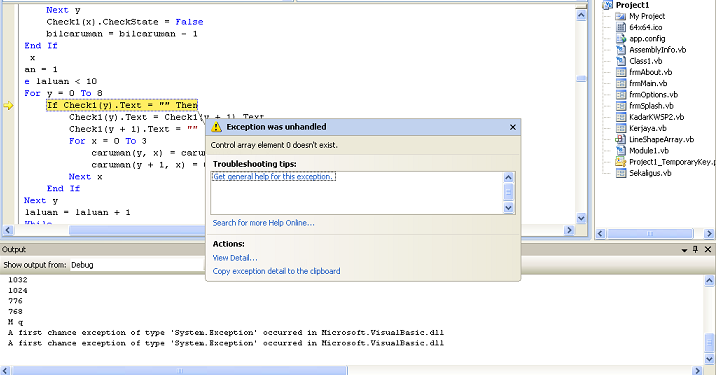Viewport: 717px width, 375px height.
Task: Select the app.config file icon
Action: (621, 38)
